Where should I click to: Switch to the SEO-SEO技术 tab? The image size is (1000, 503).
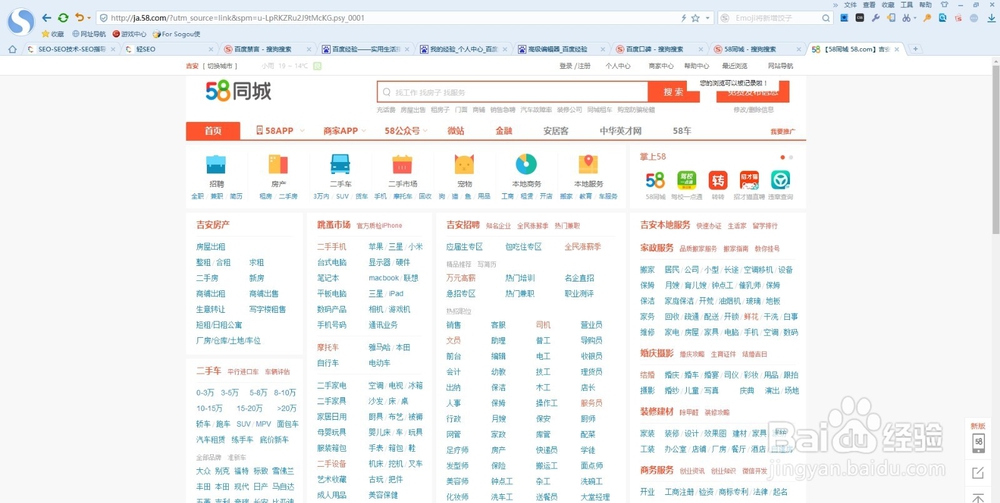[71, 49]
